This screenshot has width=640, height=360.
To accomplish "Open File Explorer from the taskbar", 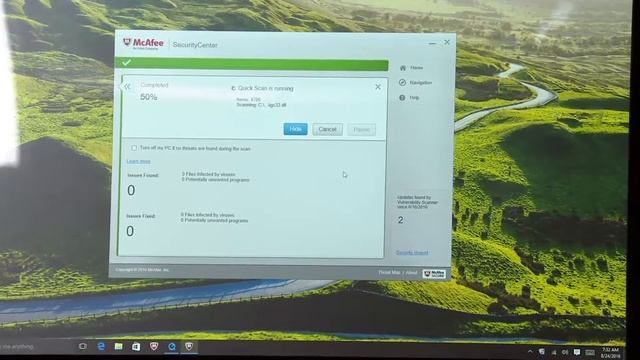I will 118,347.
